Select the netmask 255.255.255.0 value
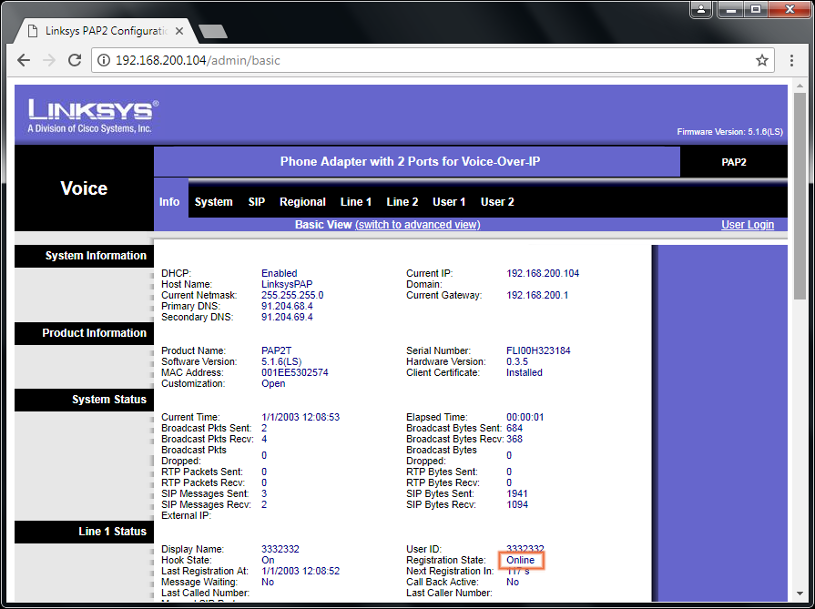The width and height of the screenshot is (815, 609). click(x=292, y=295)
